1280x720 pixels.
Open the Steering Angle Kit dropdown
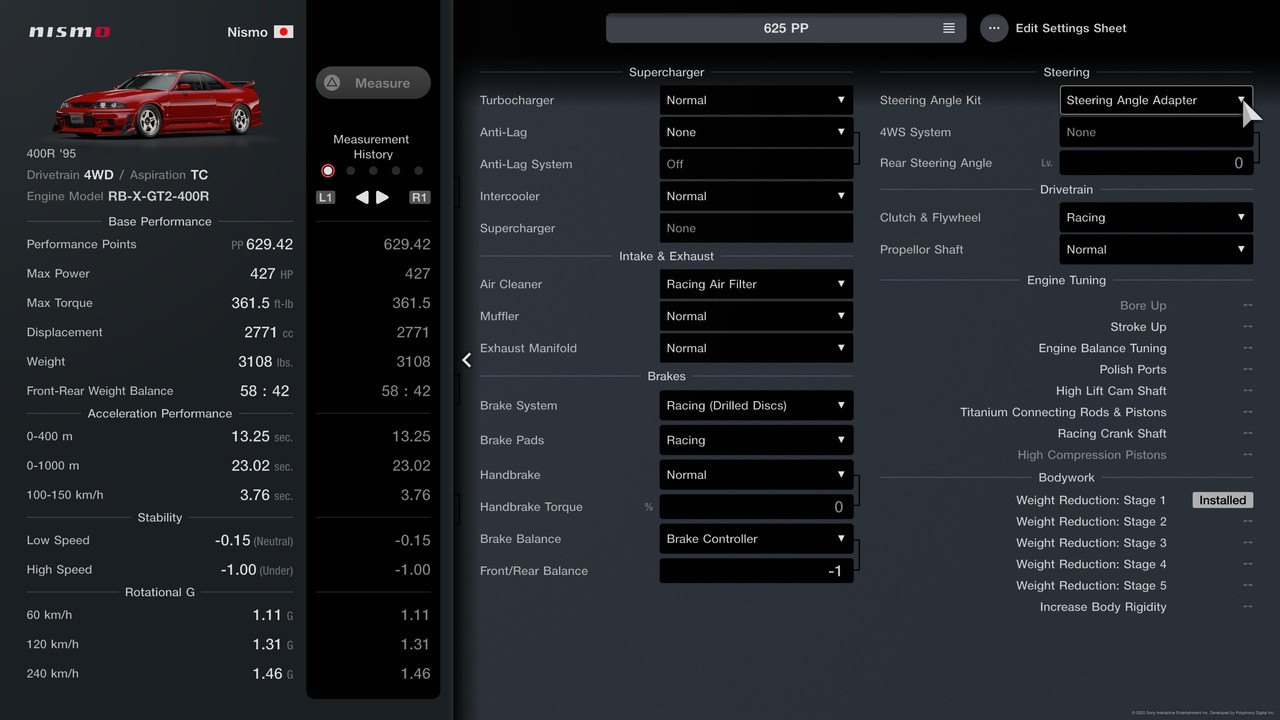coord(1156,100)
